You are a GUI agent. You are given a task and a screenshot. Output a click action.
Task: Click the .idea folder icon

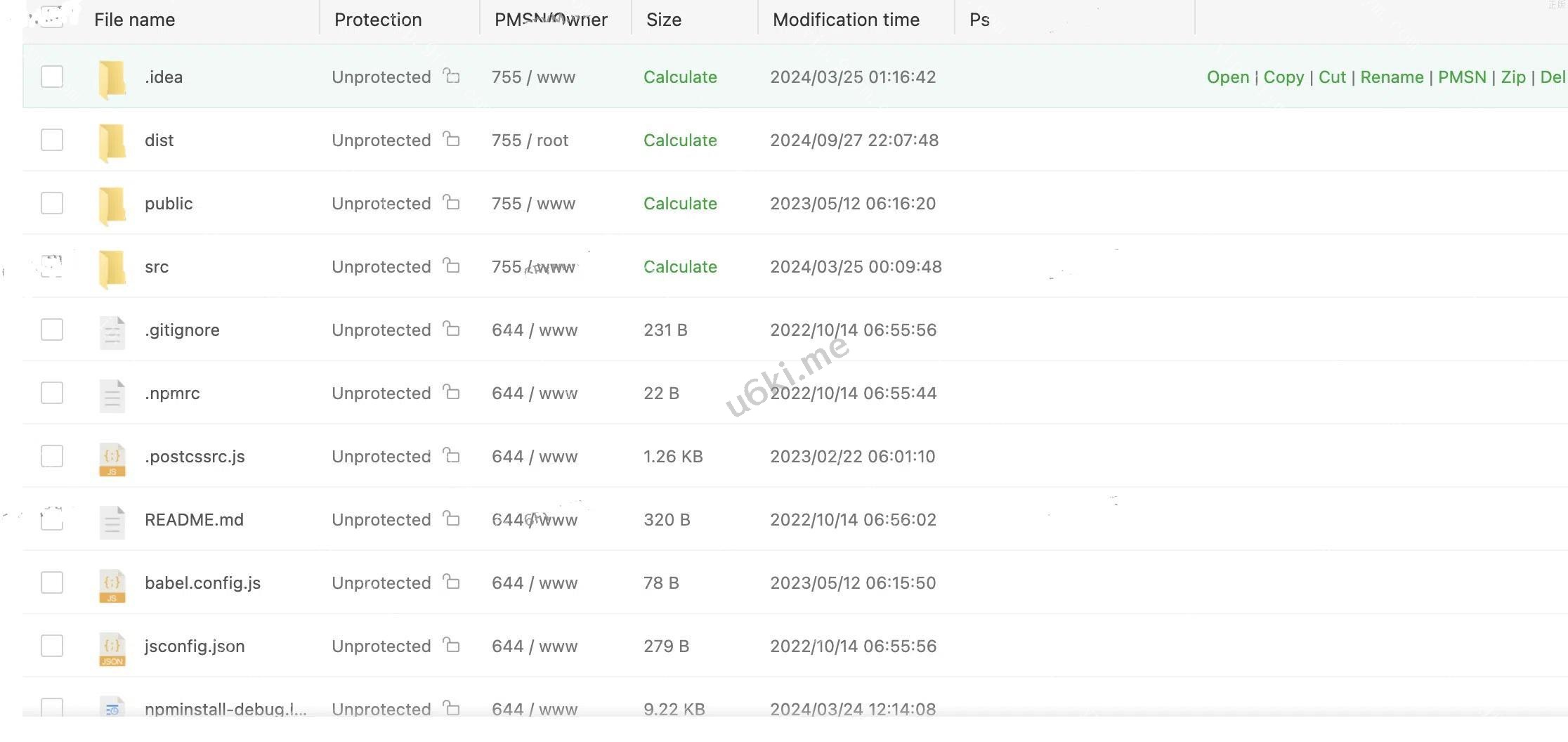click(x=112, y=78)
